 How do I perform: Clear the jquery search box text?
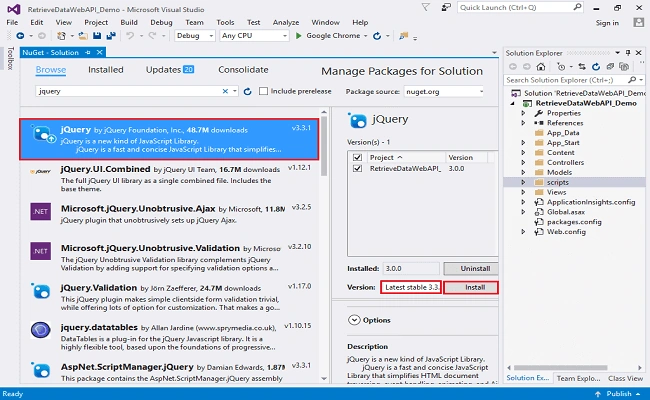point(225,91)
